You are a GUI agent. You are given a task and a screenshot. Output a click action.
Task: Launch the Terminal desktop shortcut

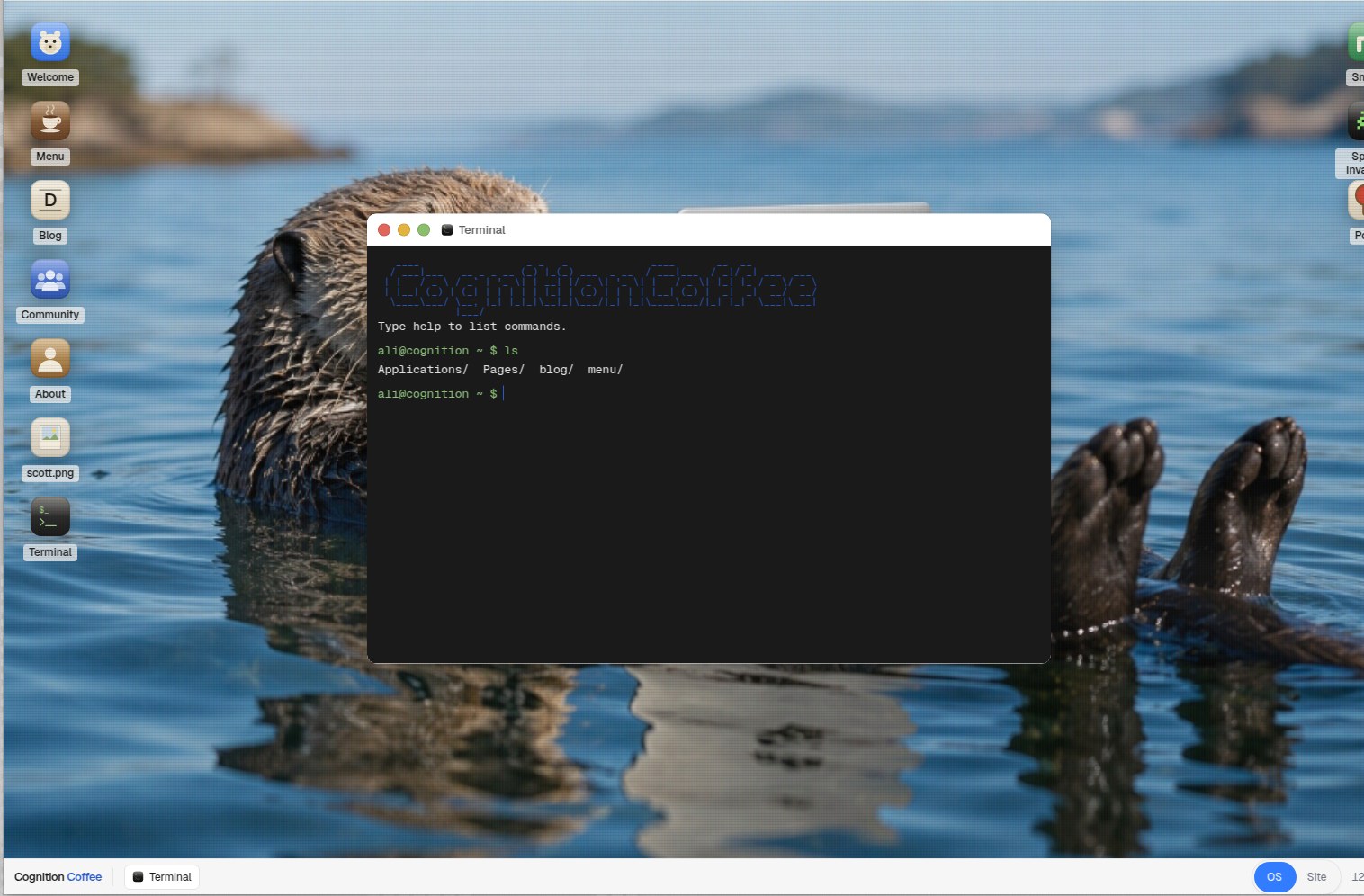50,517
